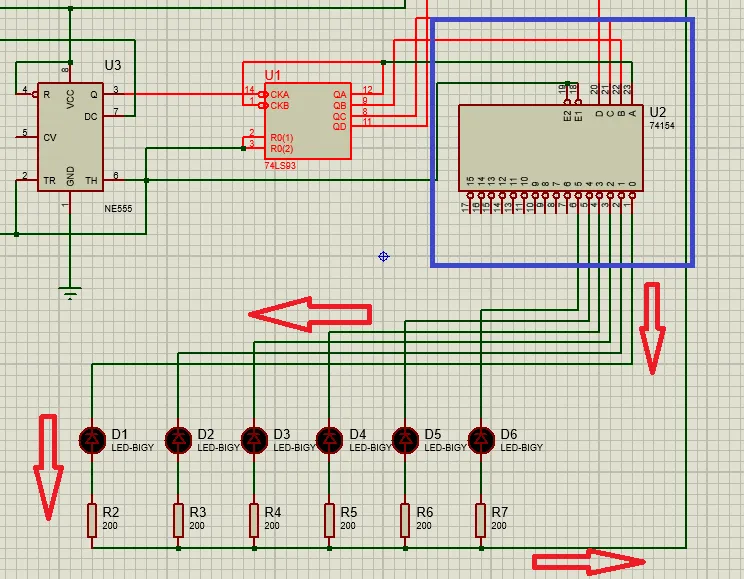Click the E2 enable label on U2
Screen dimensions: 744x579
click(x=567, y=116)
